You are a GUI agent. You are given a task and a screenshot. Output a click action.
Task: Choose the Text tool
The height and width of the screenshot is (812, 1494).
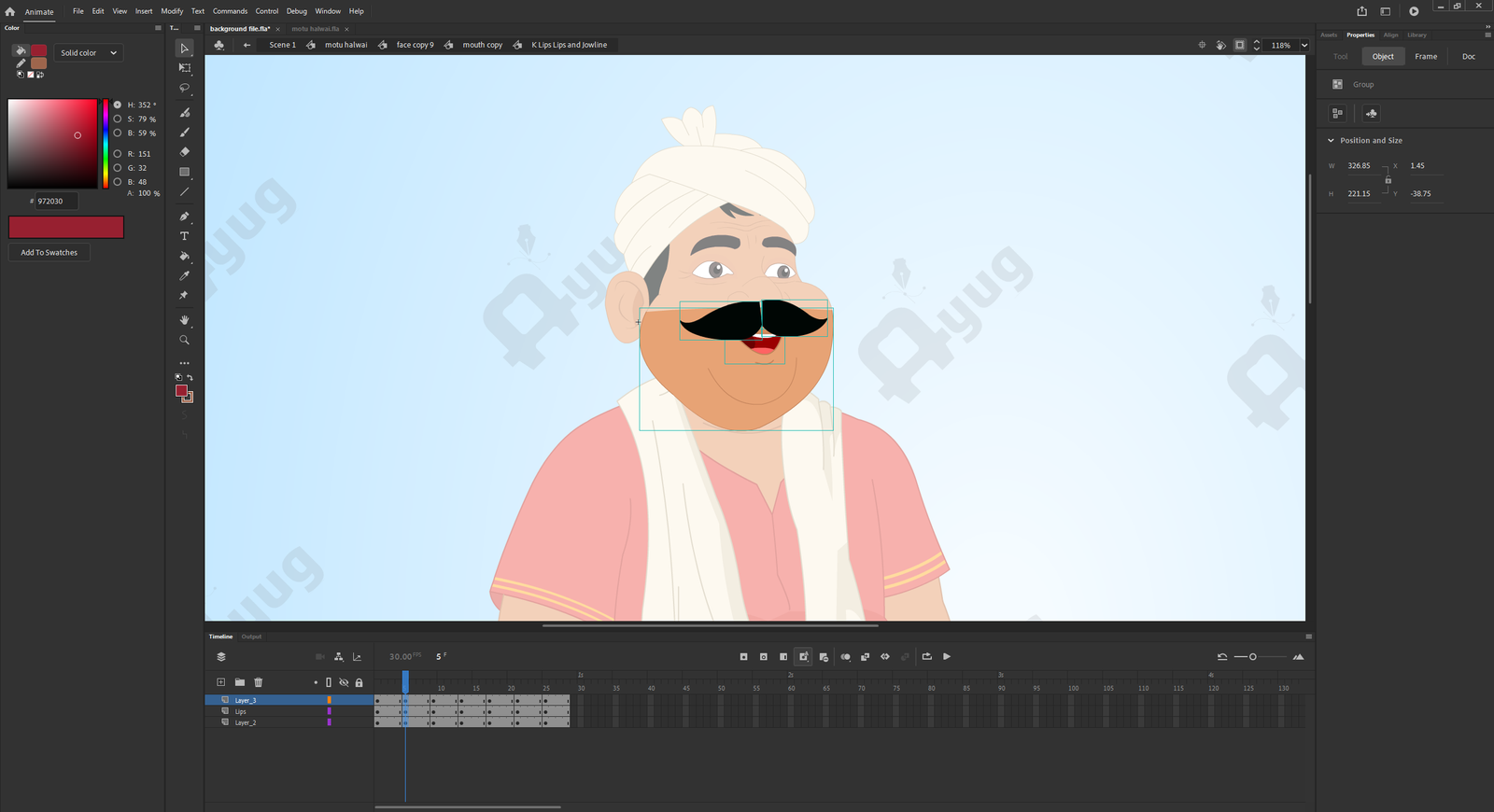(184, 236)
